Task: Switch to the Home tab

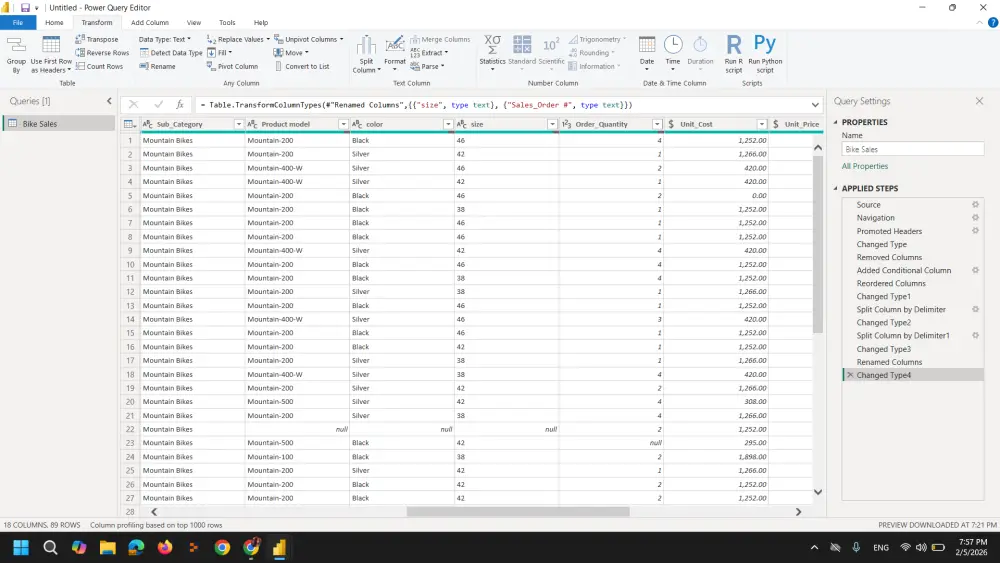Action: click(x=54, y=22)
